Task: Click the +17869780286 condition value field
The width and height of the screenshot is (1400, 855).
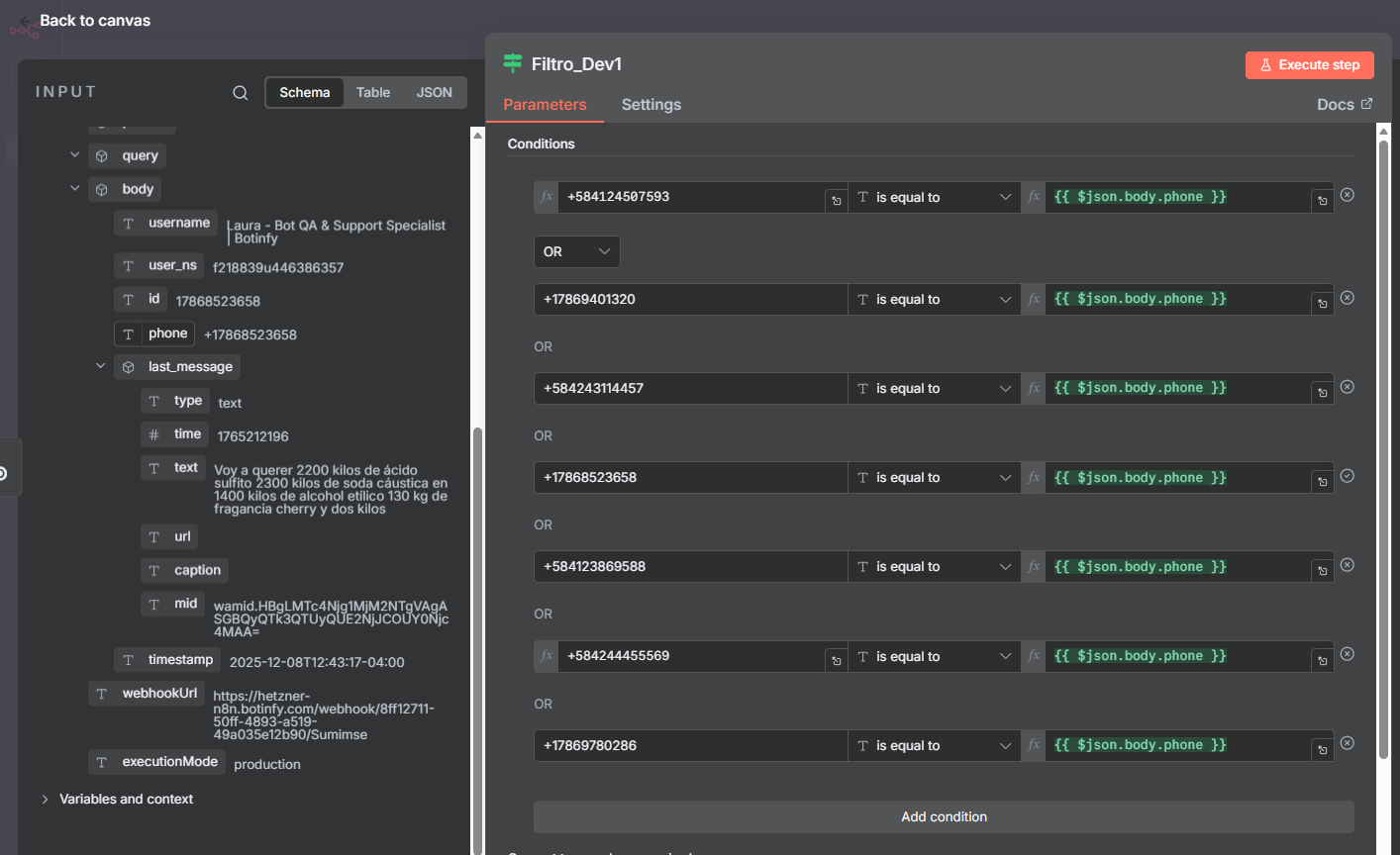Action: [x=690, y=745]
